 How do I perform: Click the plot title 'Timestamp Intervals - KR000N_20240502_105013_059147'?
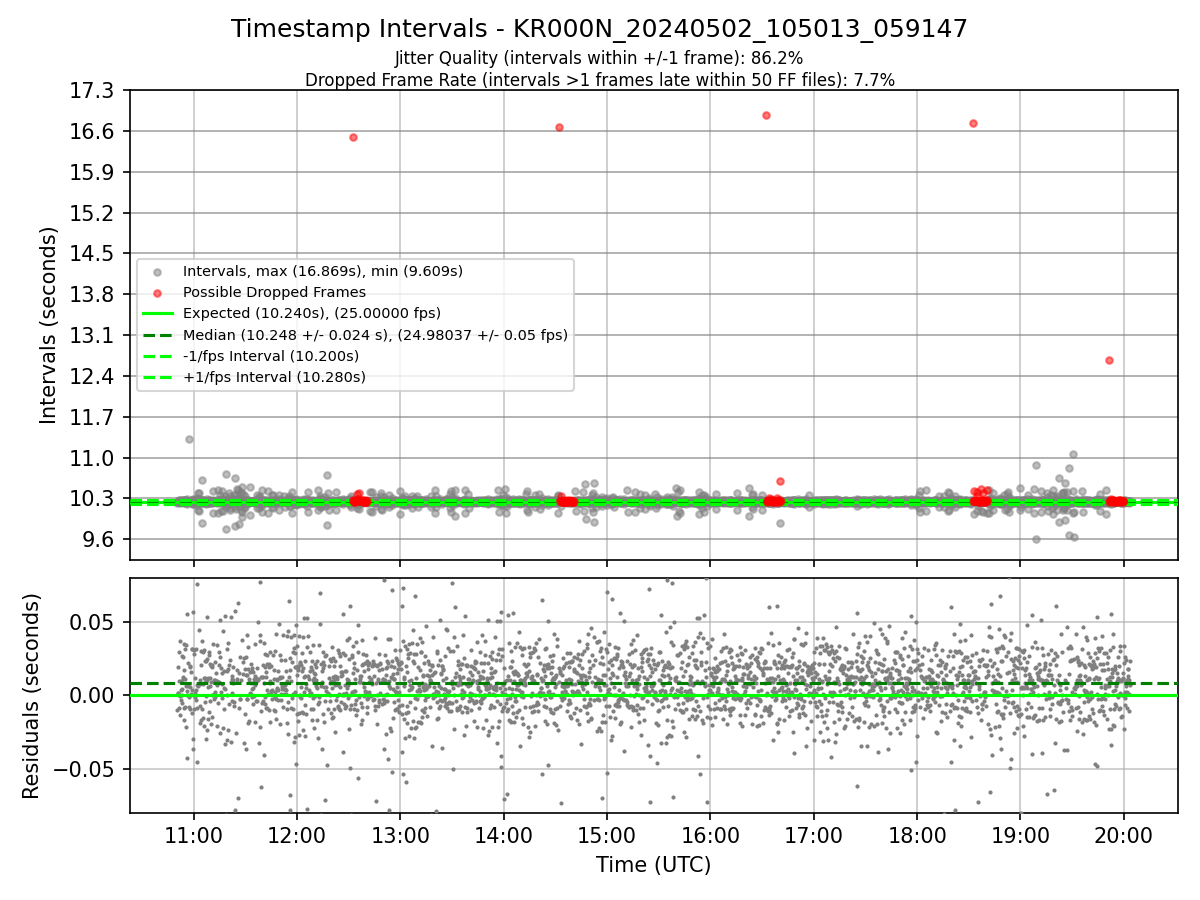[x=599, y=29]
